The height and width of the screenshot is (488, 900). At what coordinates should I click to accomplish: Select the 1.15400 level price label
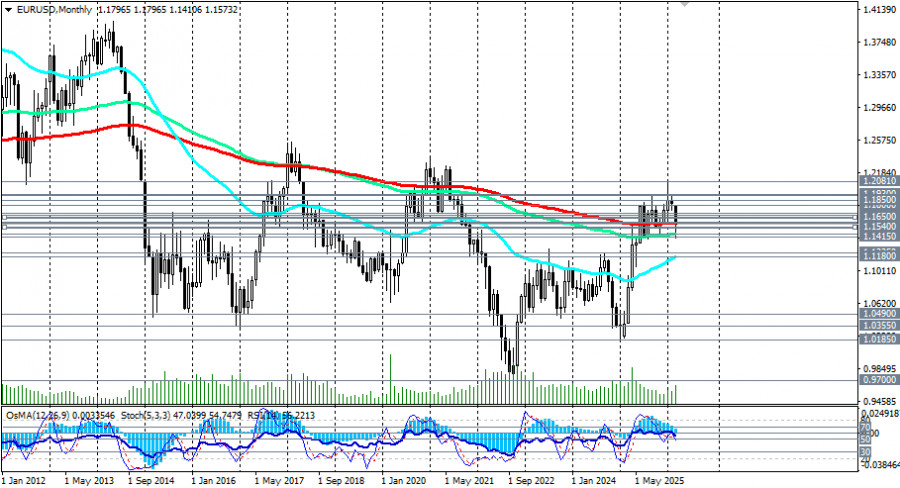point(879,227)
